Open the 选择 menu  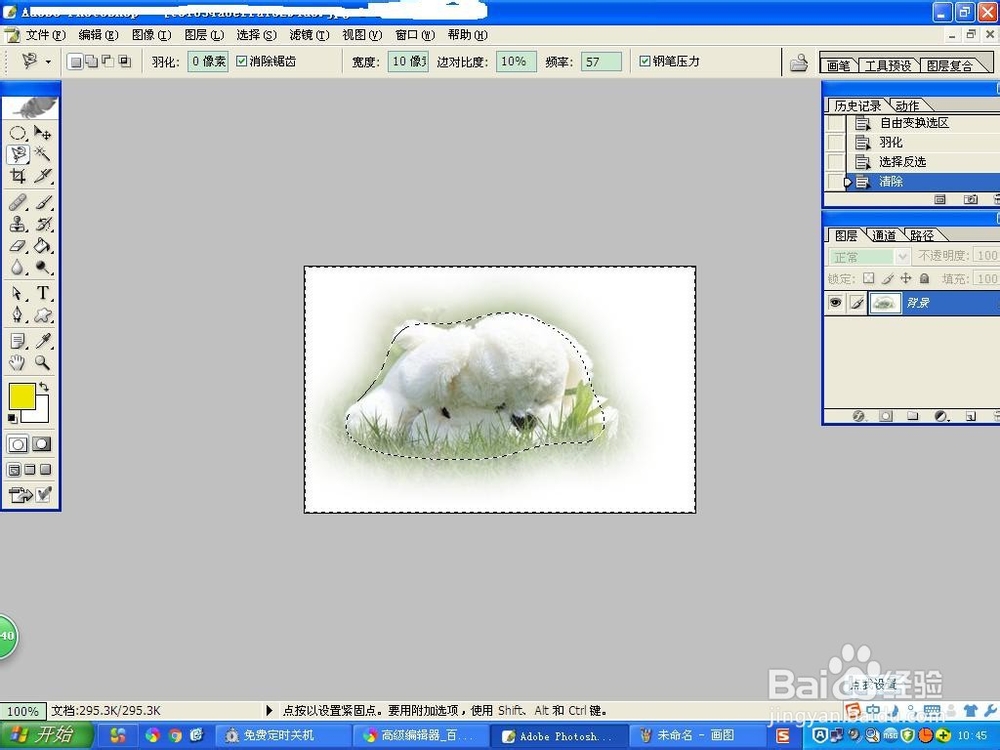click(256, 34)
